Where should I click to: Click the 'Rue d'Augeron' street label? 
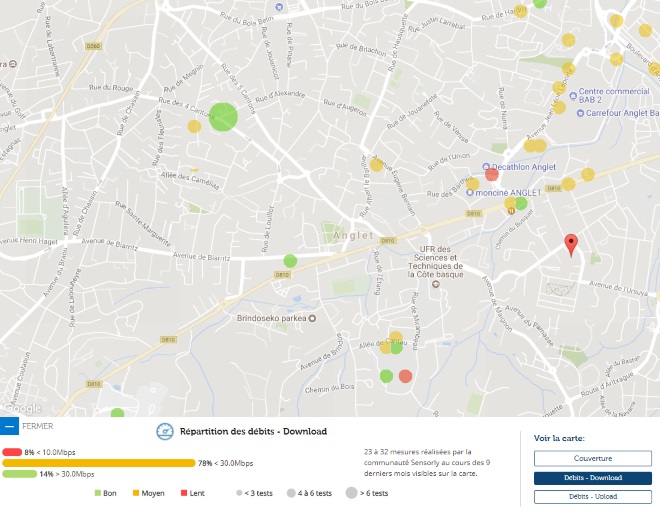(x=345, y=108)
